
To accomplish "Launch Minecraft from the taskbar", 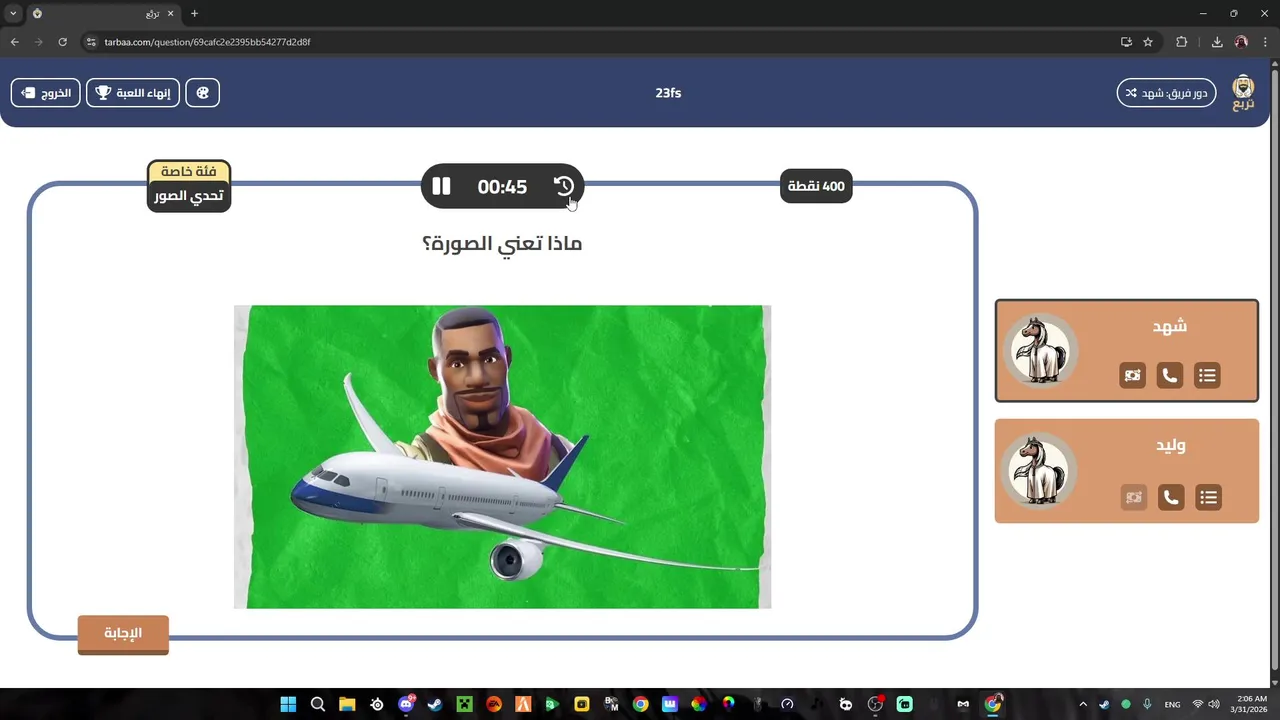I will tap(464, 704).
